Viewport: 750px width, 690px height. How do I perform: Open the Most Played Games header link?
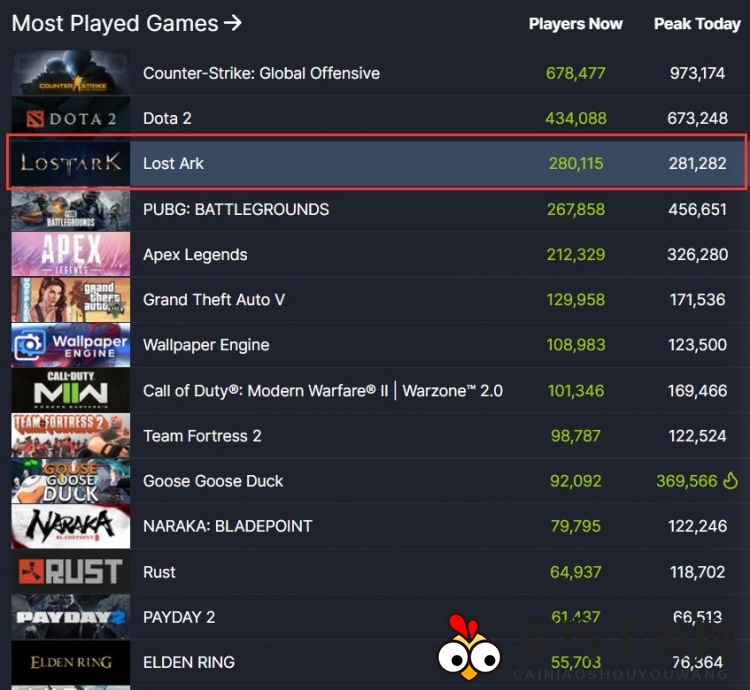point(114,22)
